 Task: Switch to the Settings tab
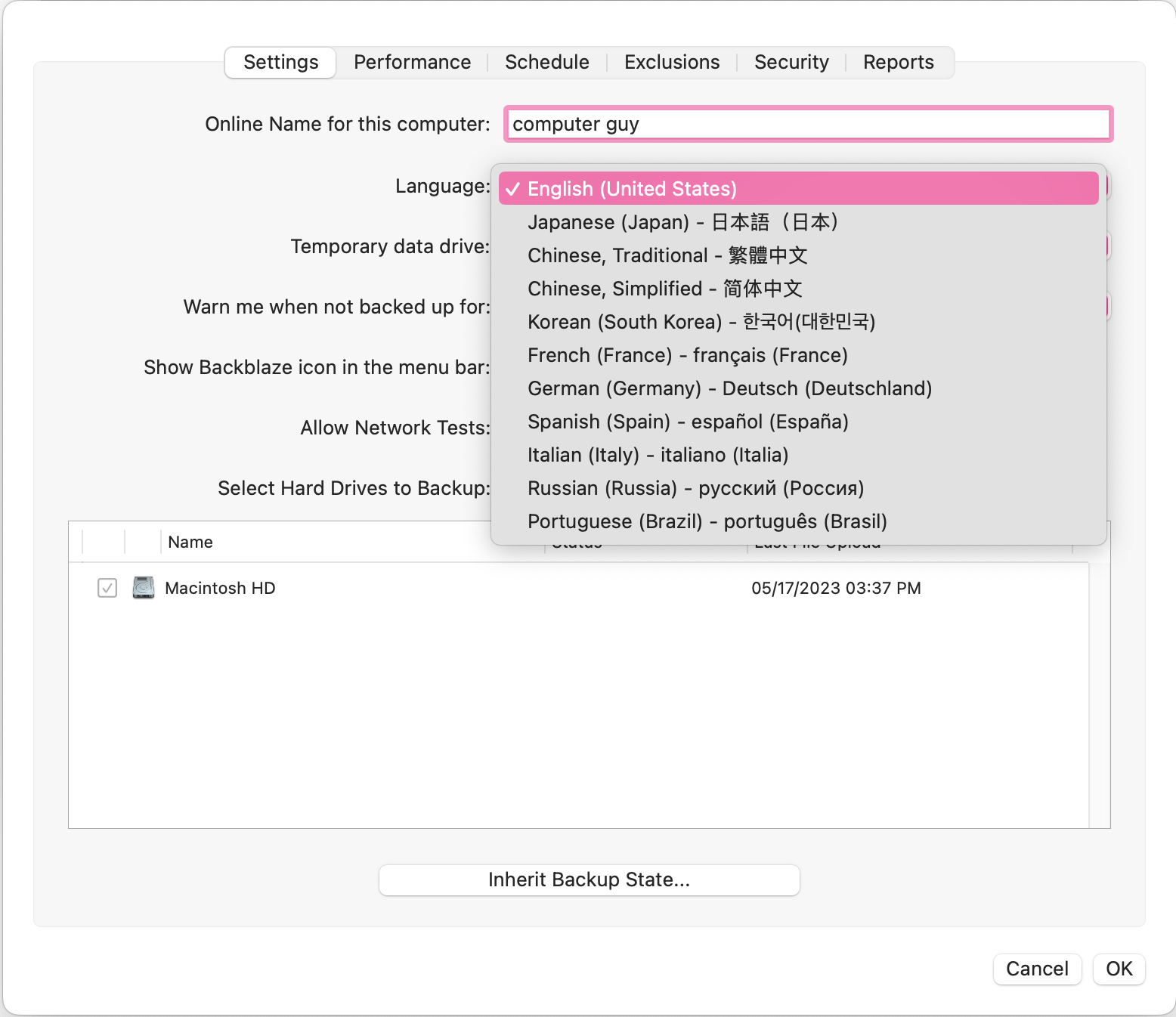pos(280,62)
